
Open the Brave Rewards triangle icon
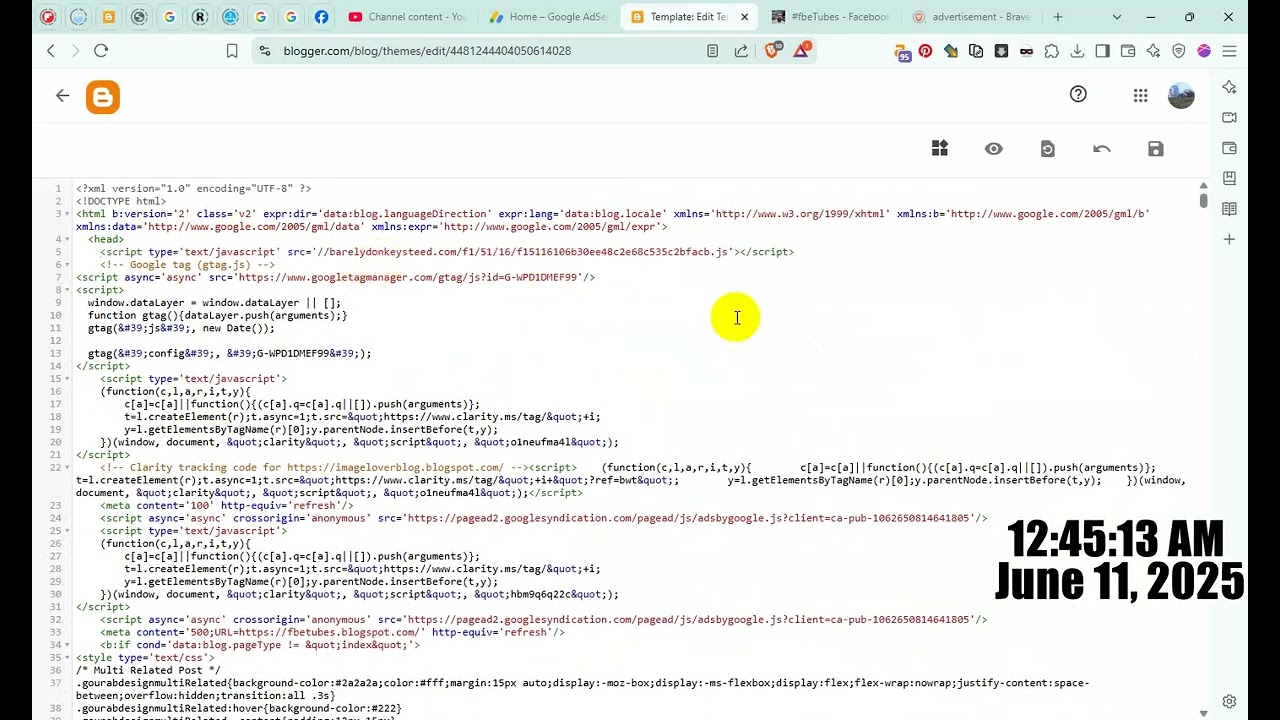pyautogui.click(x=801, y=50)
